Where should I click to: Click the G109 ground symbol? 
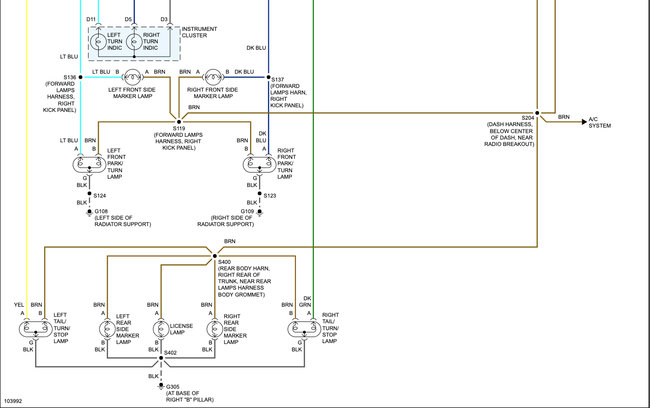coord(260,212)
